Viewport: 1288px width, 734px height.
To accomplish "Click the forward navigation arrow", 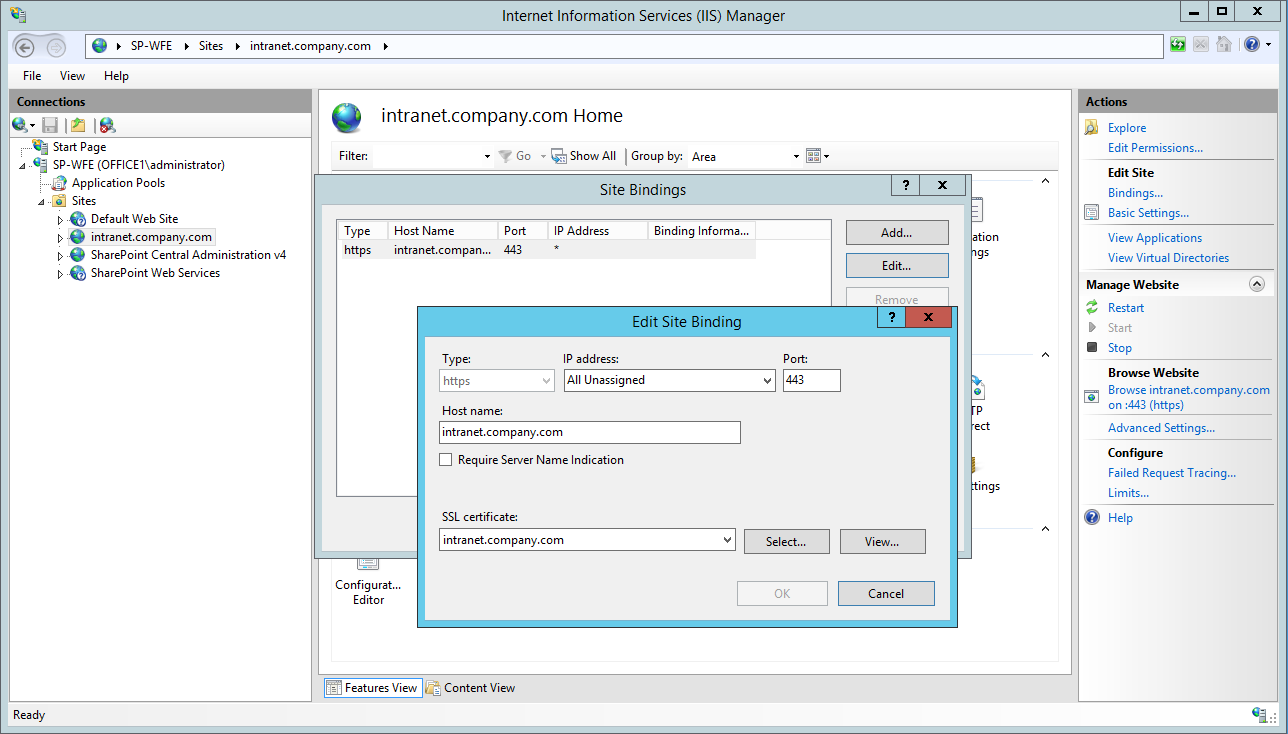I will (56, 47).
